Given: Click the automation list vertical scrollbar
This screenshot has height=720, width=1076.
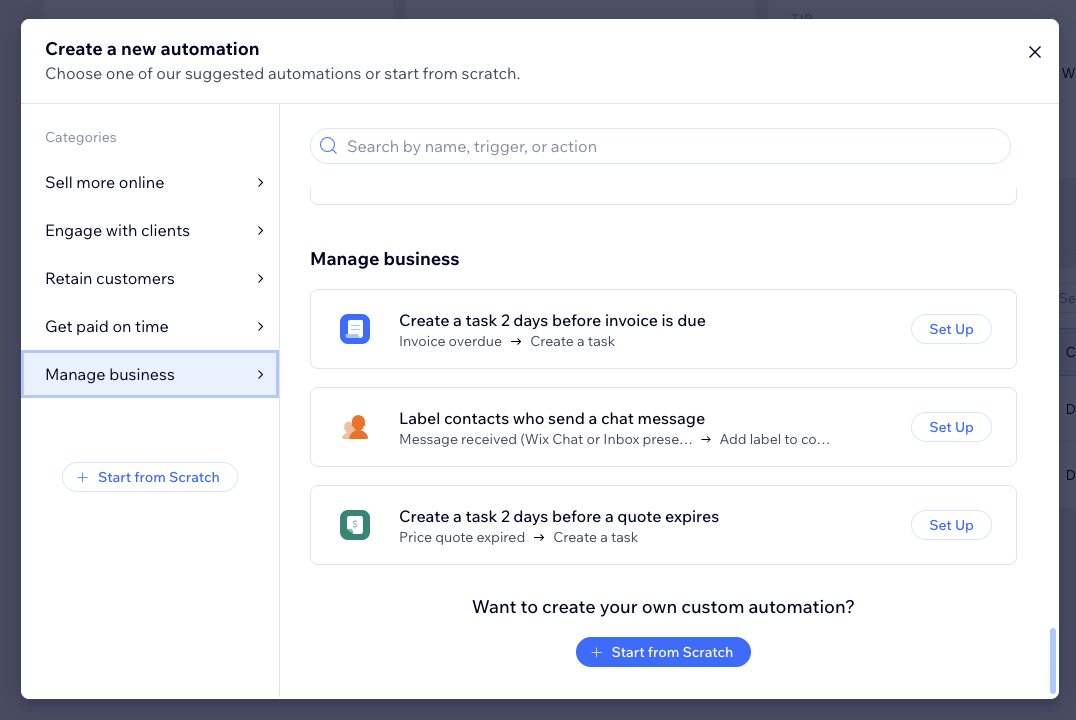Looking at the screenshot, I should click(x=1052, y=660).
